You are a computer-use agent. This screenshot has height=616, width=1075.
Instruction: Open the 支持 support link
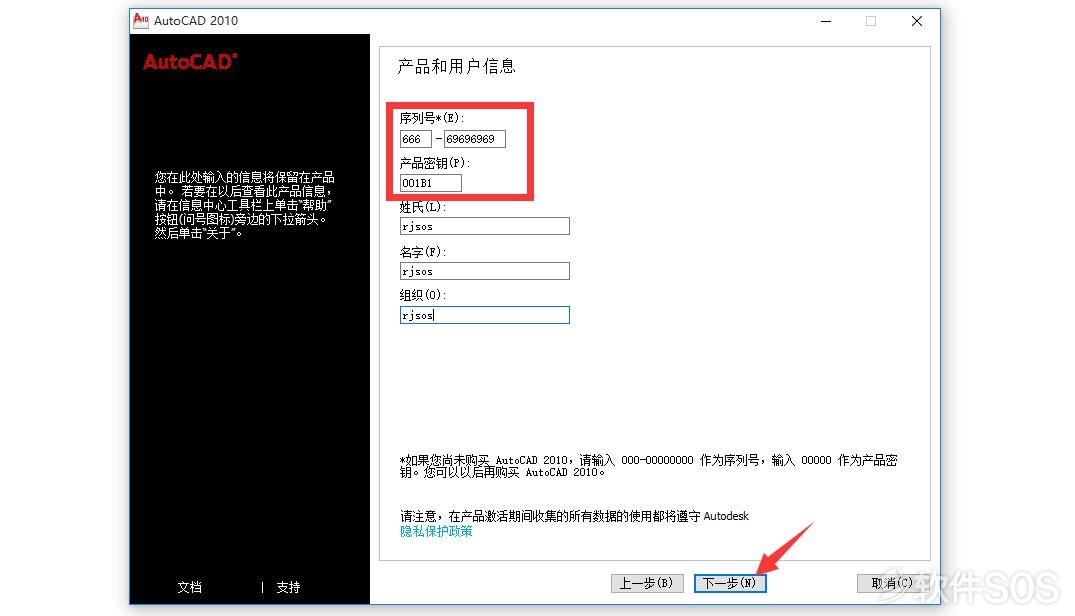click(288, 587)
